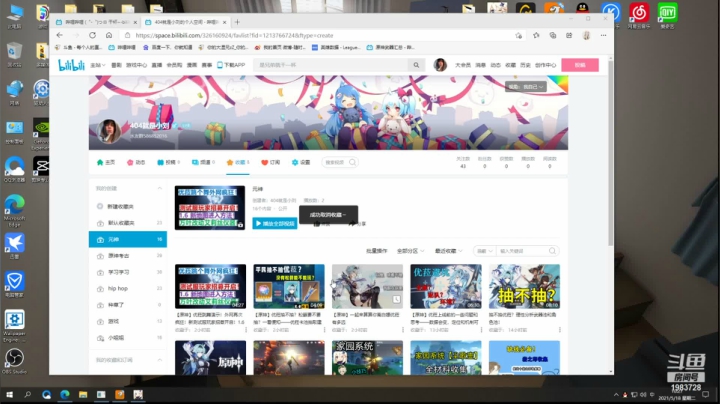Collapse the 我的创建 section
This screenshot has height=404, width=720.
(159, 188)
